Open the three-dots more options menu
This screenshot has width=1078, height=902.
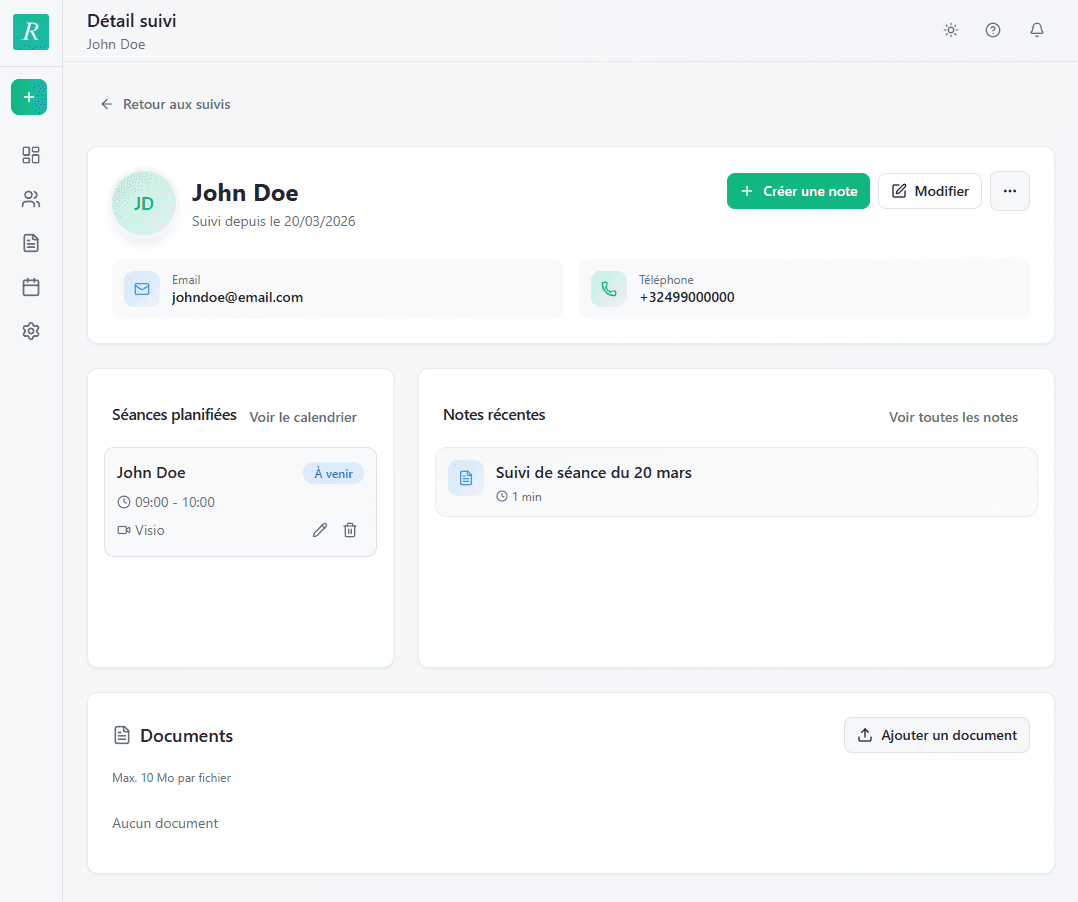click(x=1009, y=191)
